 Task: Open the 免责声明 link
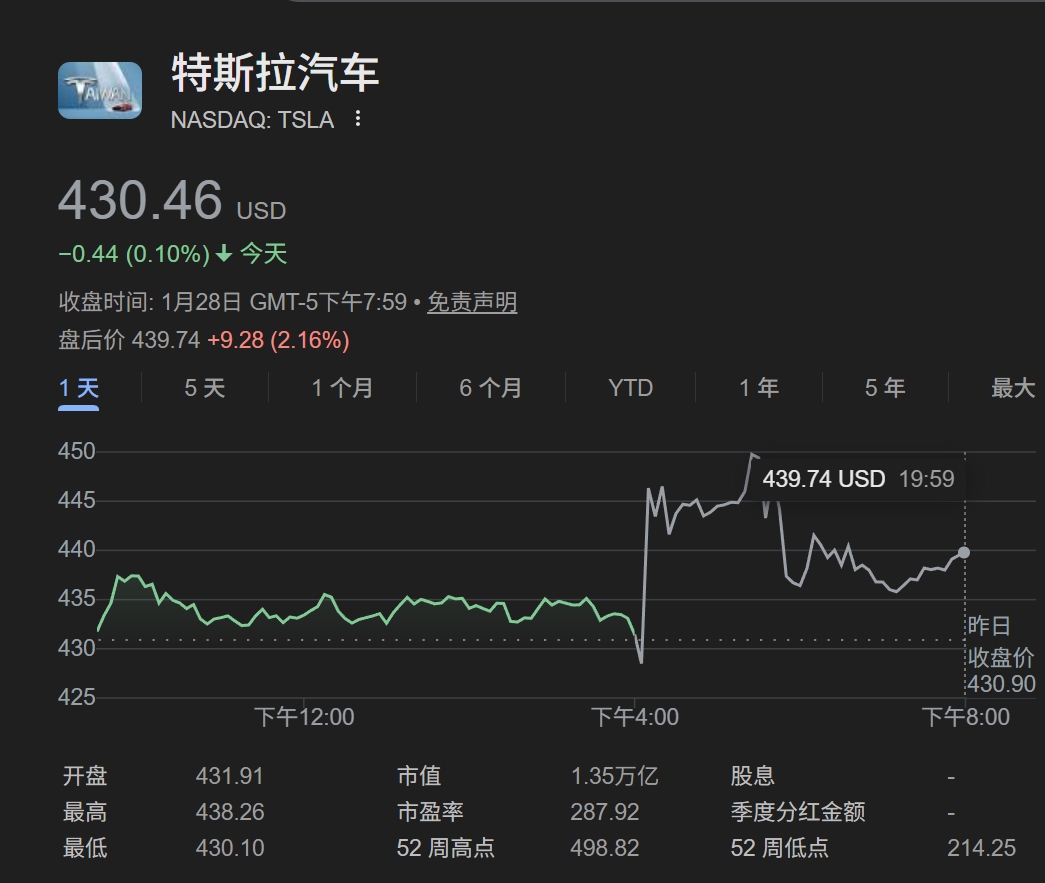(x=472, y=302)
